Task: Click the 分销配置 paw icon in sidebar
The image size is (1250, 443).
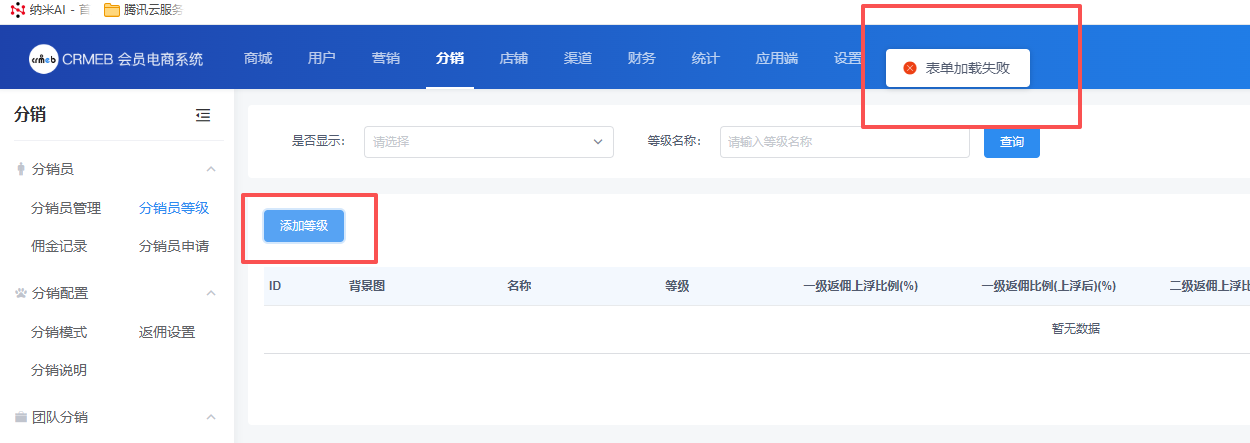Action: click(21, 294)
